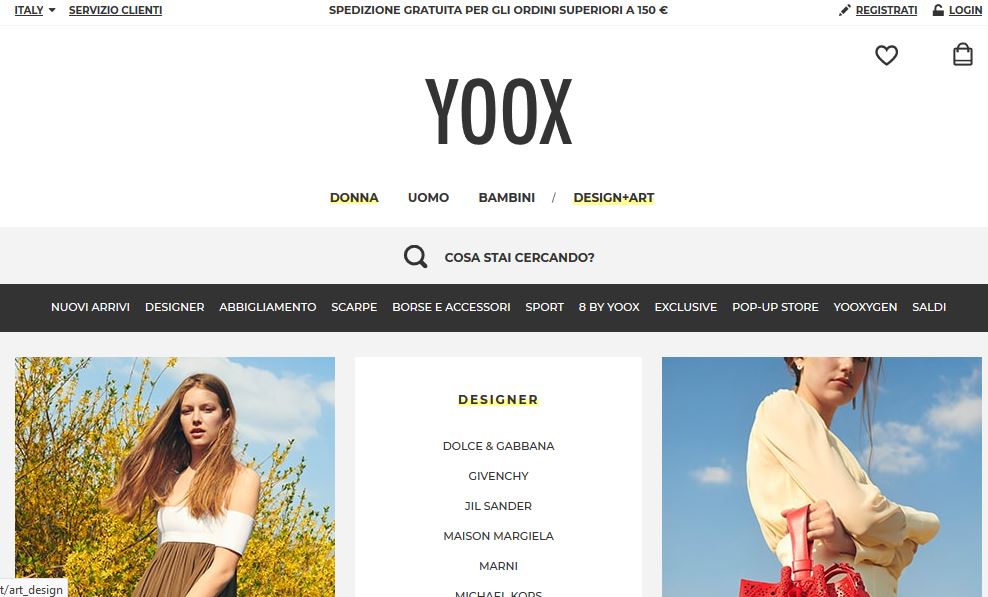Go to the Bambini section
The height and width of the screenshot is (597, 988).
[x=507, y=198]
